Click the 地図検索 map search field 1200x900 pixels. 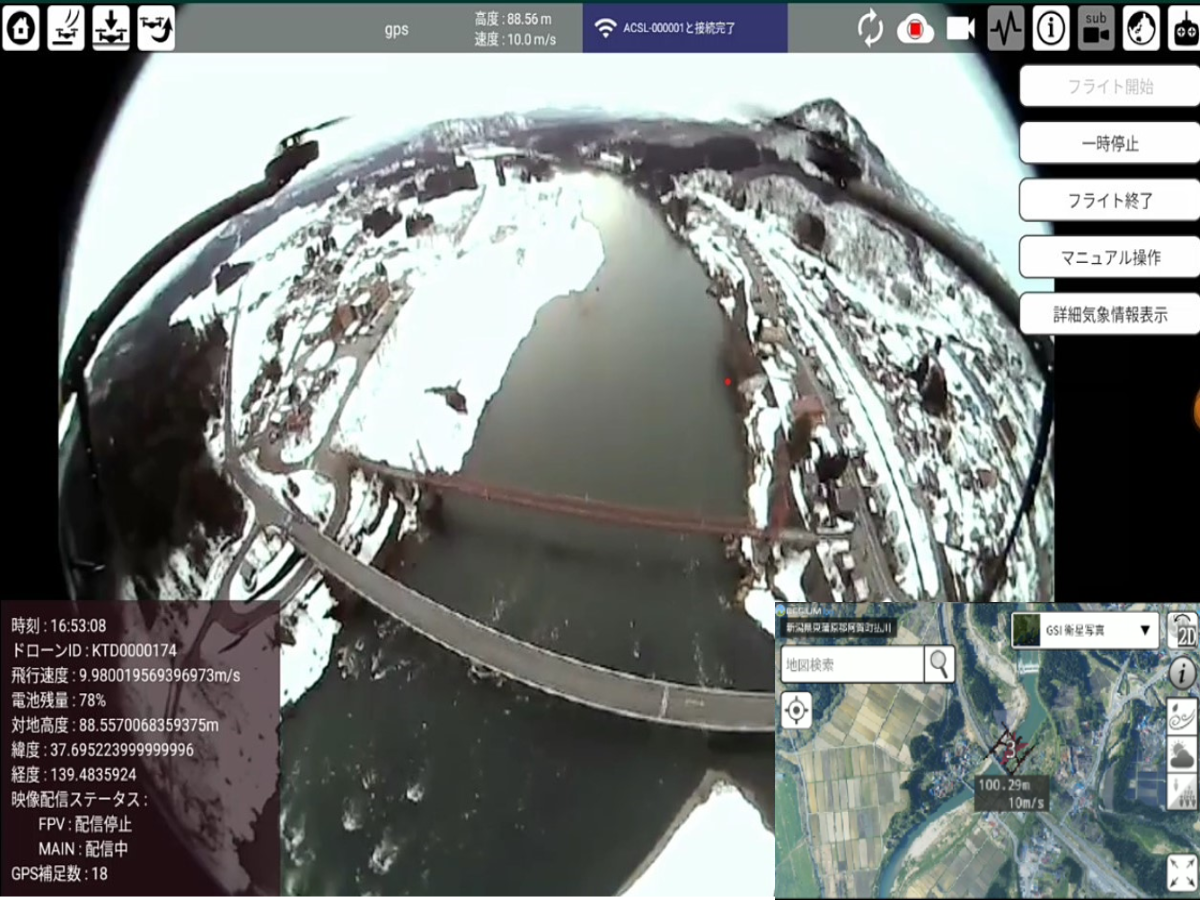(852, 664)
